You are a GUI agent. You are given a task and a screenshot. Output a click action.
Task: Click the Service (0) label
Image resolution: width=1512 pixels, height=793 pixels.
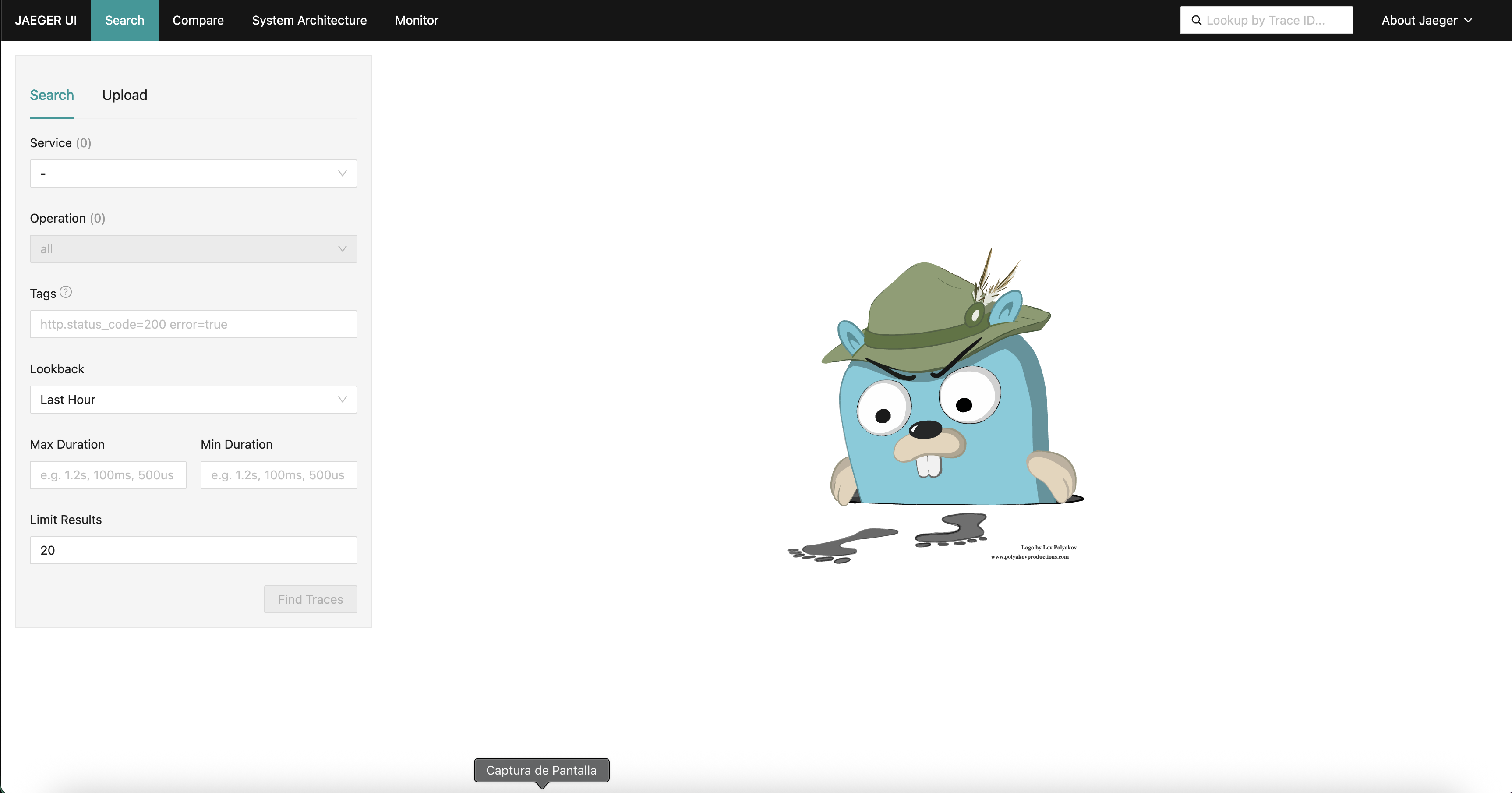[60, 143]
